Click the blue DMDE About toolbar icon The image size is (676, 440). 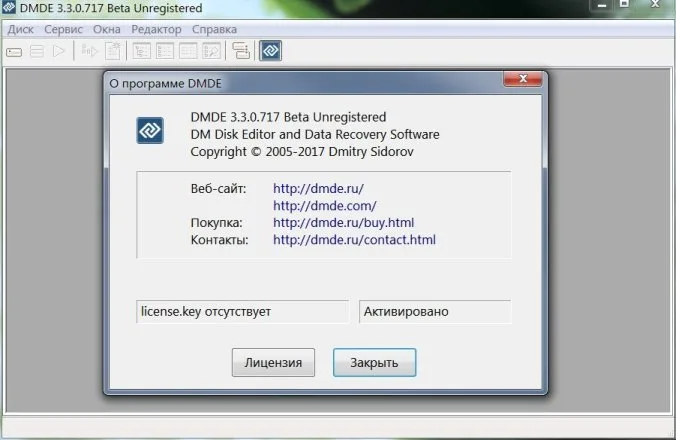(270, 50)
